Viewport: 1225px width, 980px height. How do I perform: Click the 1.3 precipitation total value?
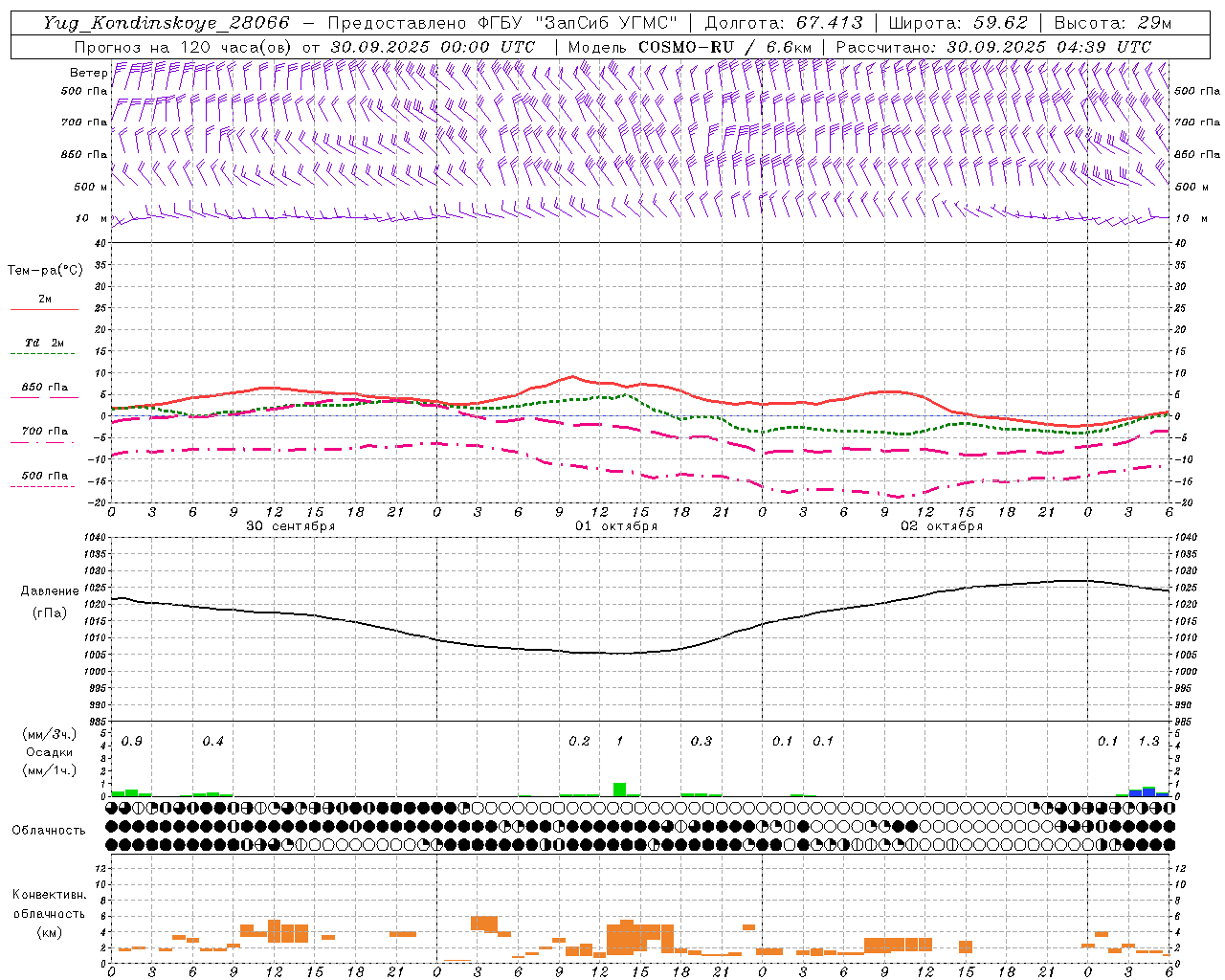click(1148, 742)
